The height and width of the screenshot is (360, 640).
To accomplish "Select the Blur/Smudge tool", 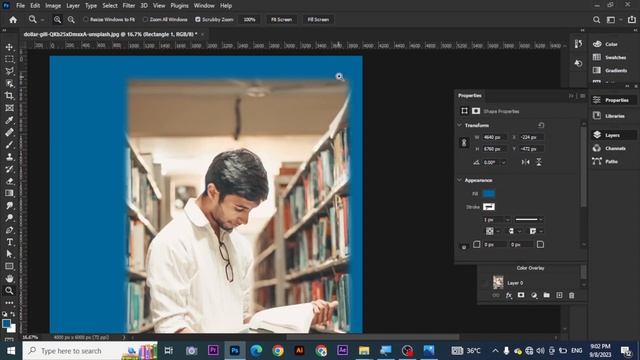I will tap(9, 205).
